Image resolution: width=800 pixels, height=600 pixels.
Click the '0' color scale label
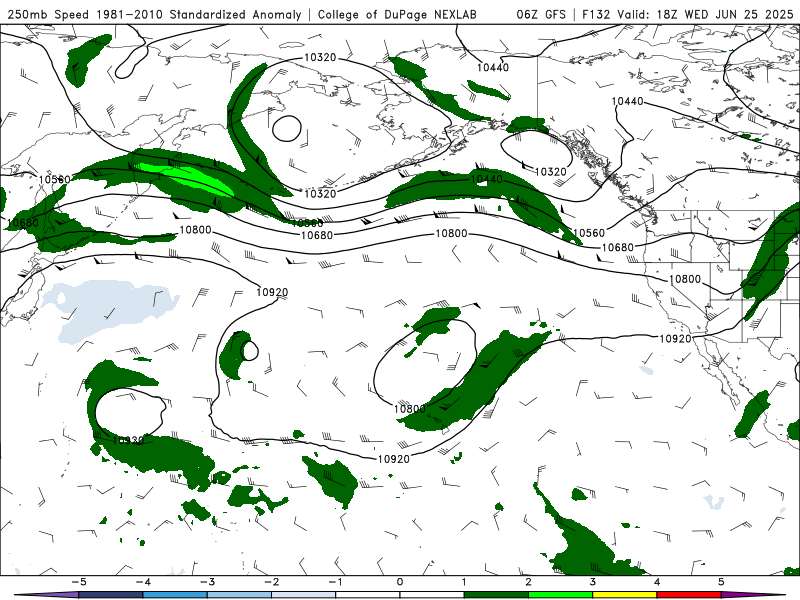pos(400,582)
